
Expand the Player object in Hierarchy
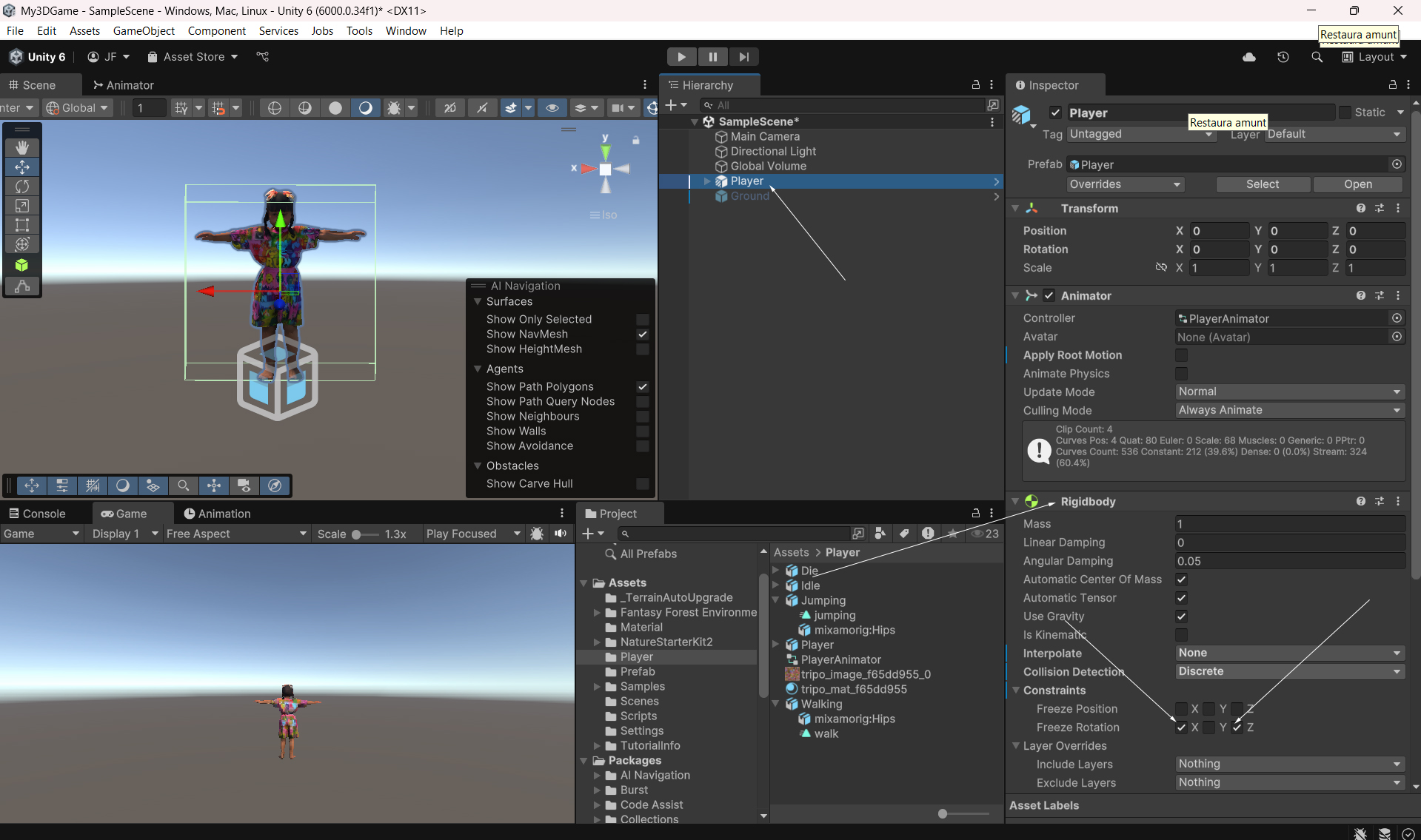point(707,181)
